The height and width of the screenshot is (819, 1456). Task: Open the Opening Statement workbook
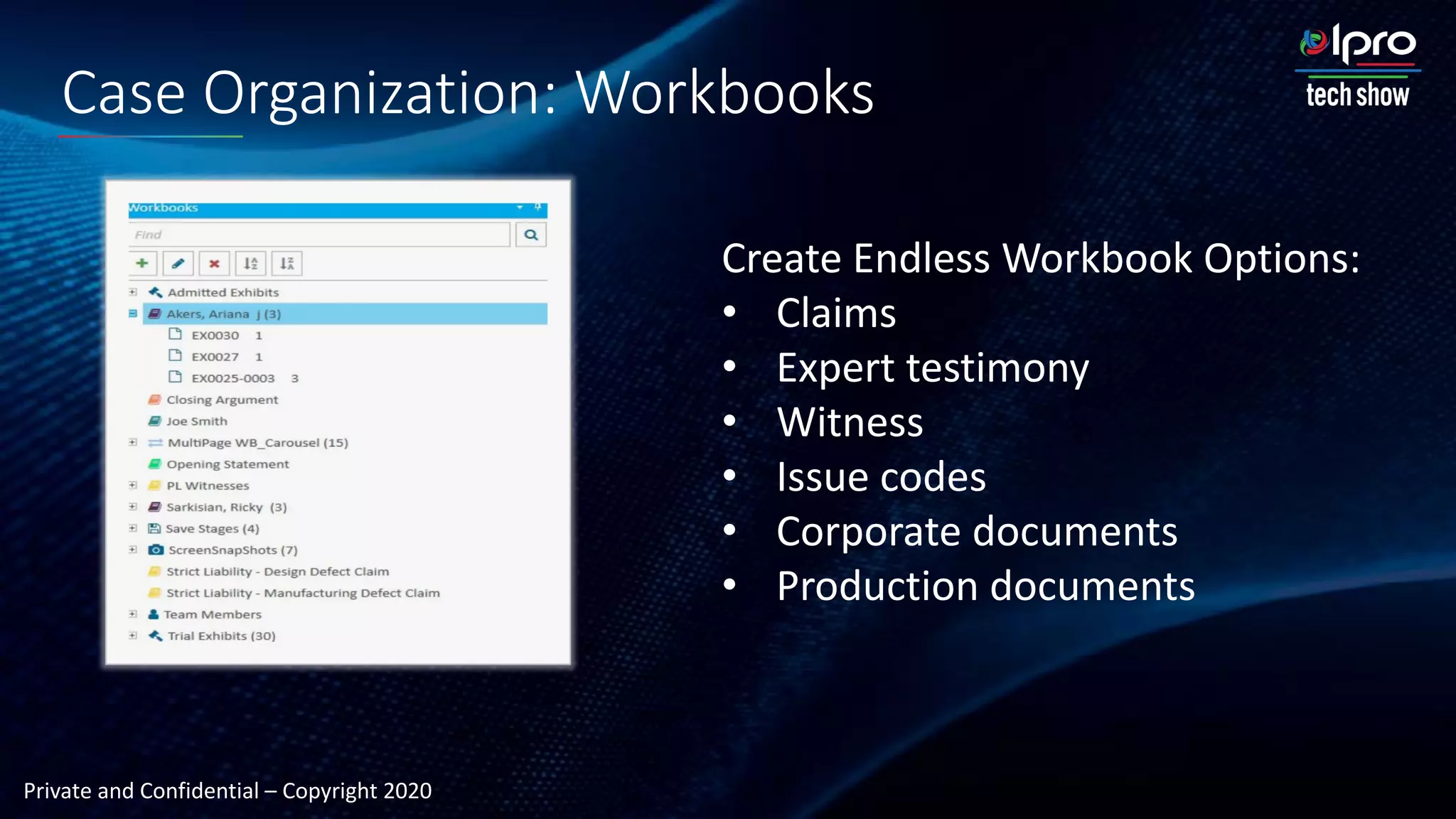click(227, 464)
